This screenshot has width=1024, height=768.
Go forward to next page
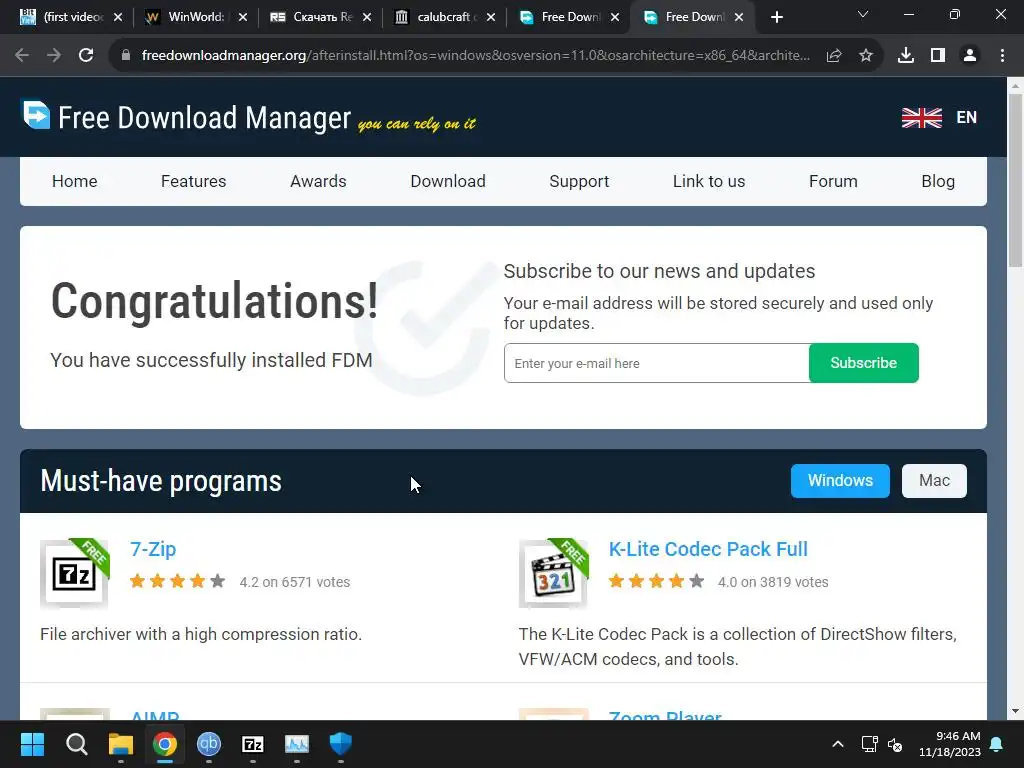pyautogui.click(x=54, y=56)
